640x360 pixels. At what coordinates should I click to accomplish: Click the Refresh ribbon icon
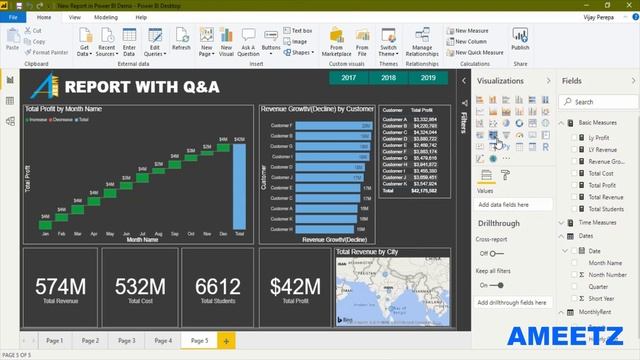pyautogui.click(x=181, y=39)
